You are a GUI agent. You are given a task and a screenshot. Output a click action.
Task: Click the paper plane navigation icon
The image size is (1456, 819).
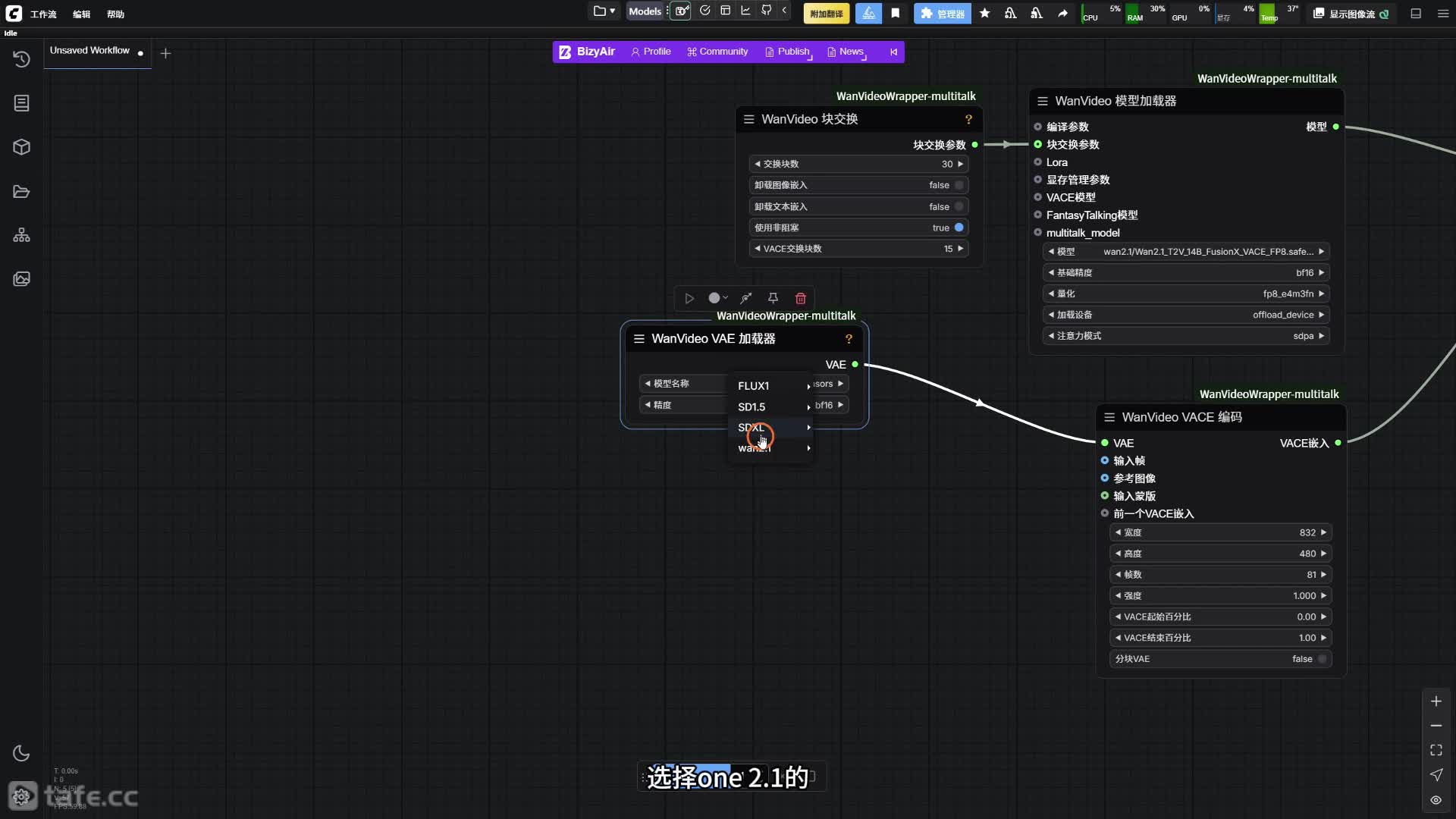coord(1436,774)
